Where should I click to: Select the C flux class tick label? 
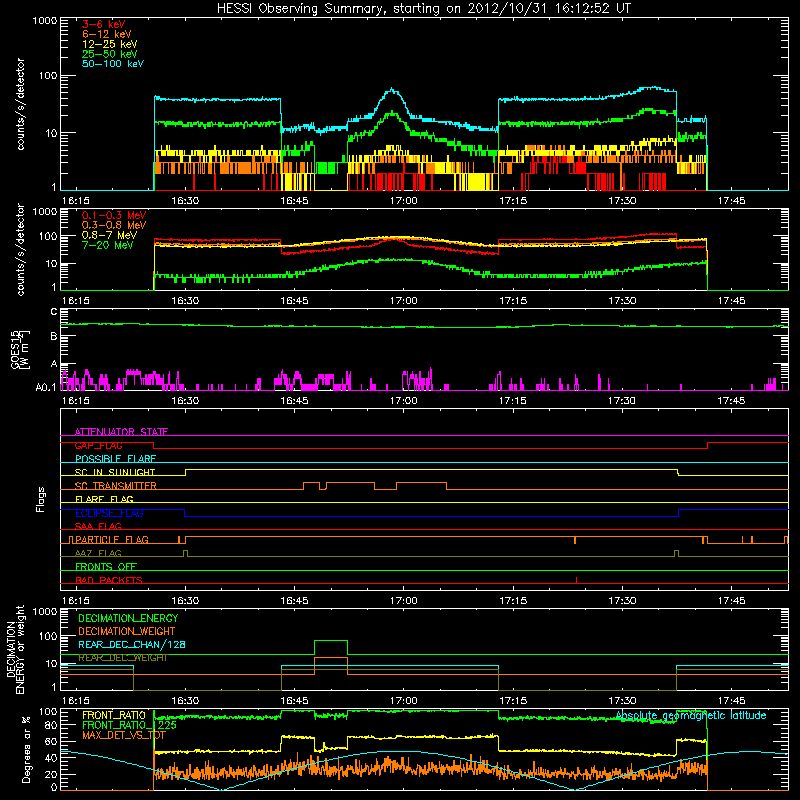pos(54,312)
